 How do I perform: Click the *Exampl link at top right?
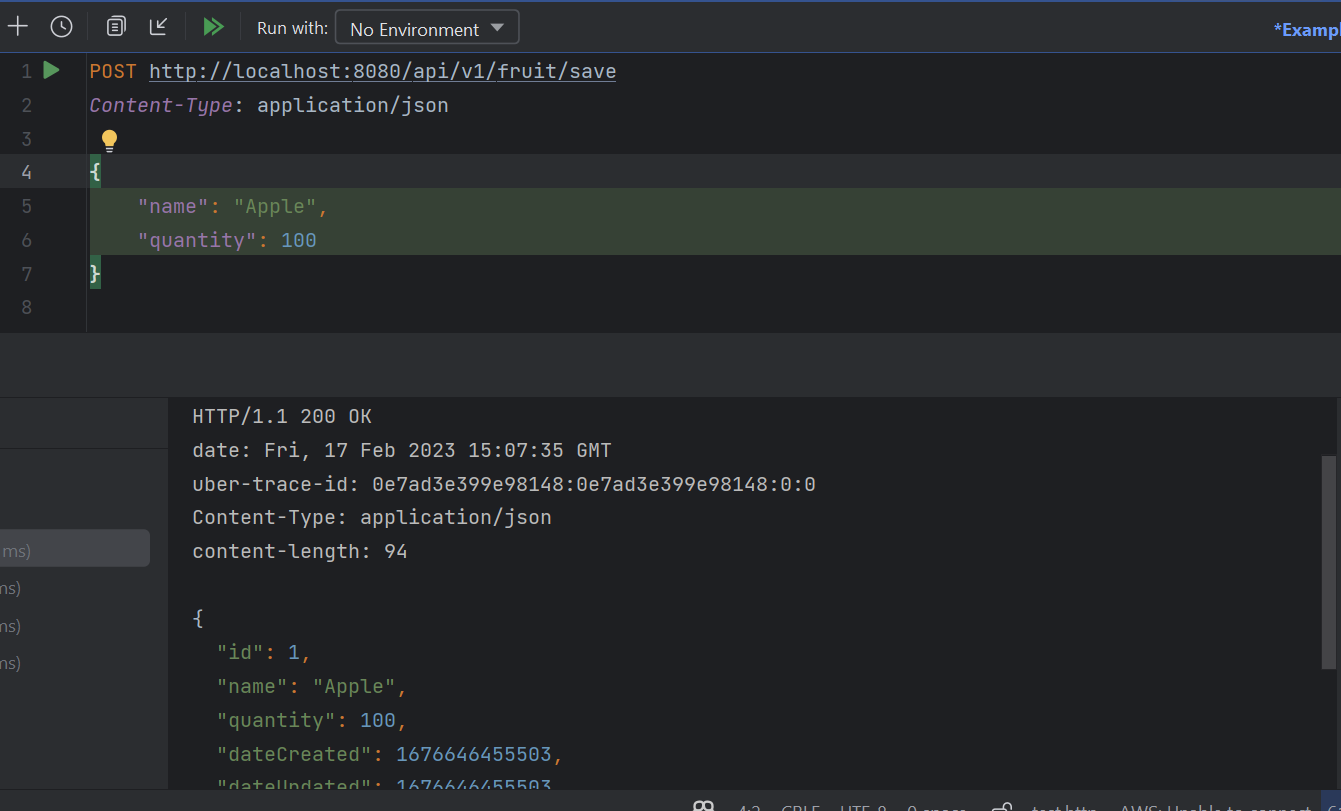(x=1306, y=30)
